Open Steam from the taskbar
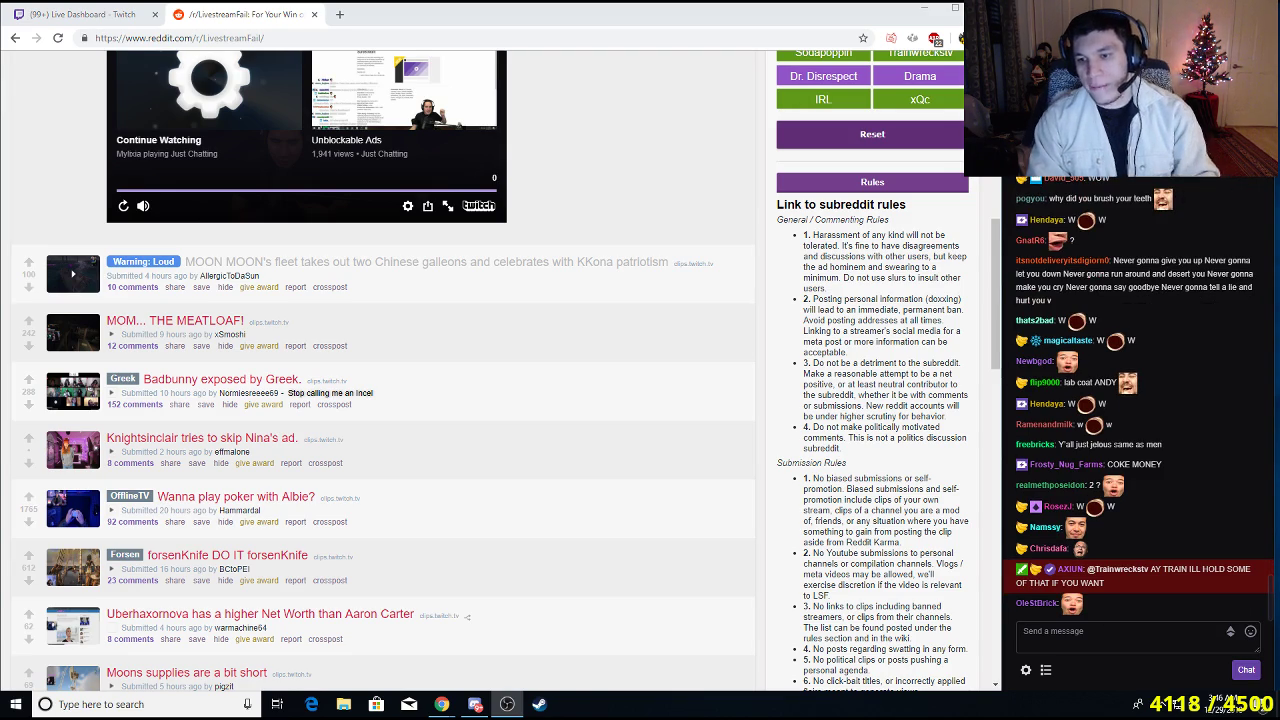 [539, 704]
